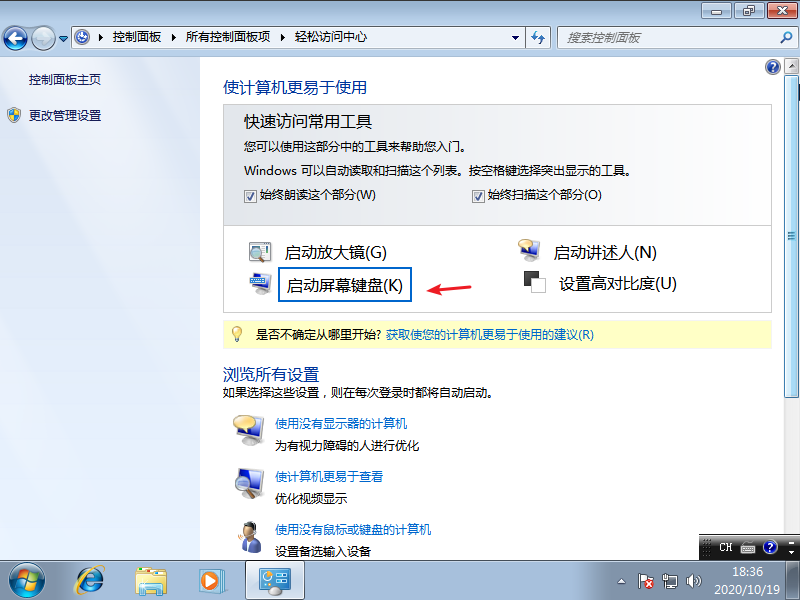Click the Narrator icon beside 启动讲述人
Screen dimensions: 800x600
[x=529, y=250]
